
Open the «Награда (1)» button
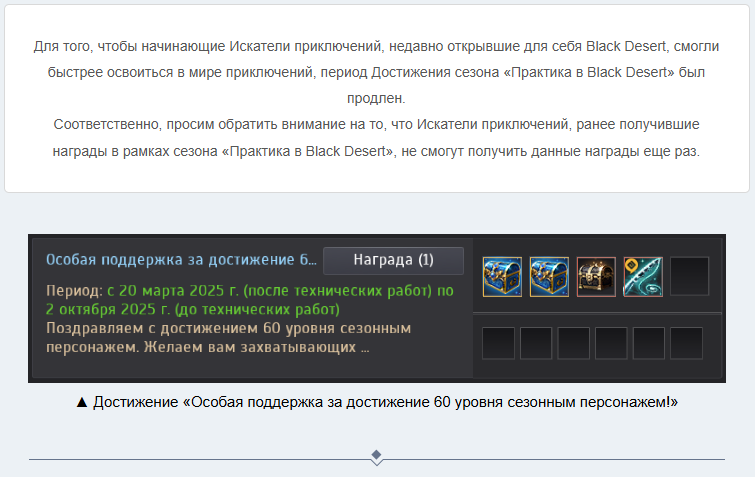(x=393, y=260)
